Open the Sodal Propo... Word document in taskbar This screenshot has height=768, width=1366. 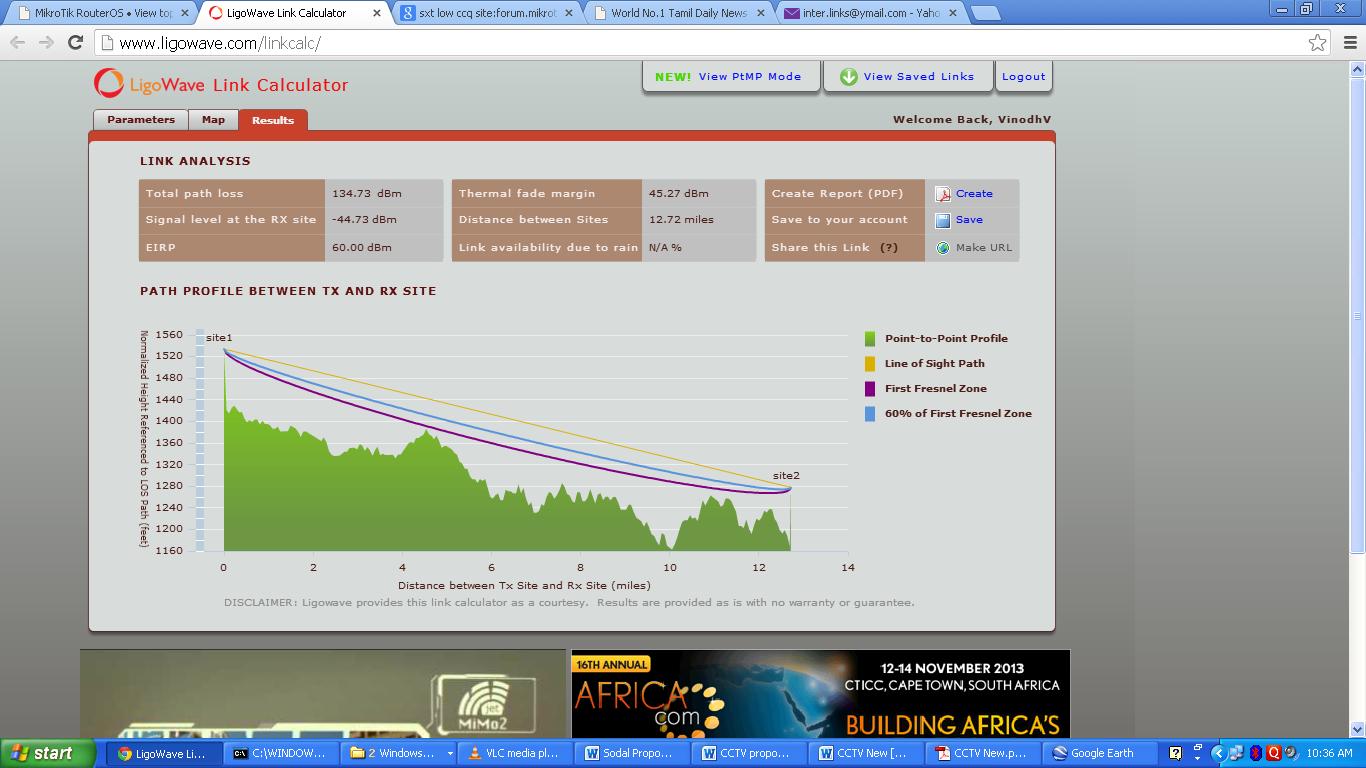click(634, 753)
